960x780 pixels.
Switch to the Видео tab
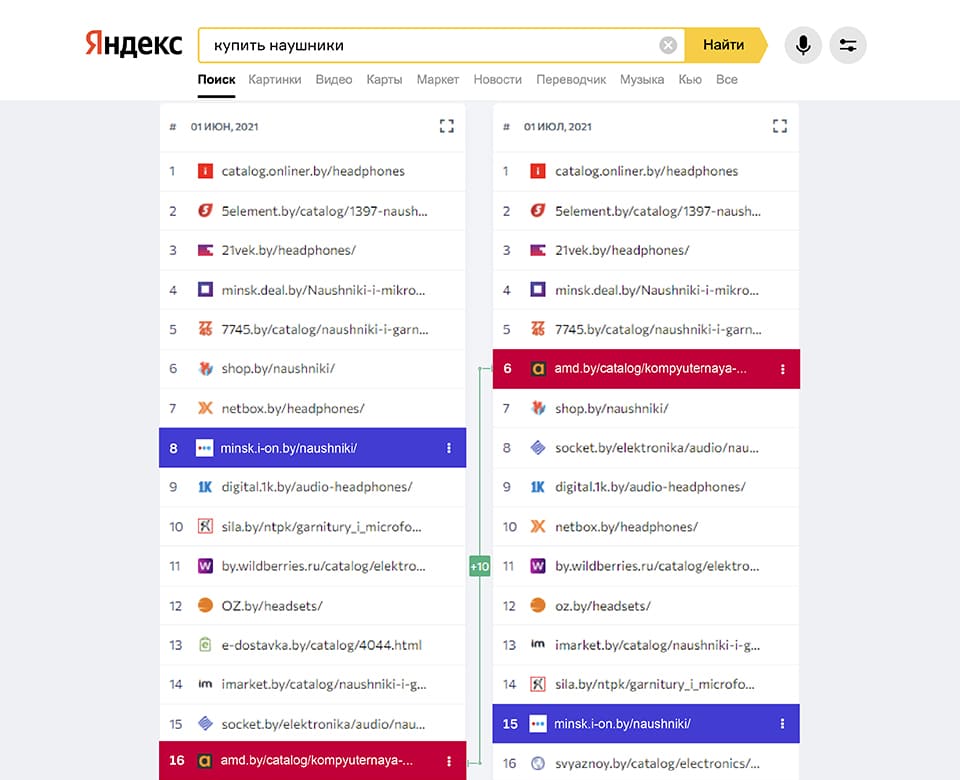coord(334,80)
